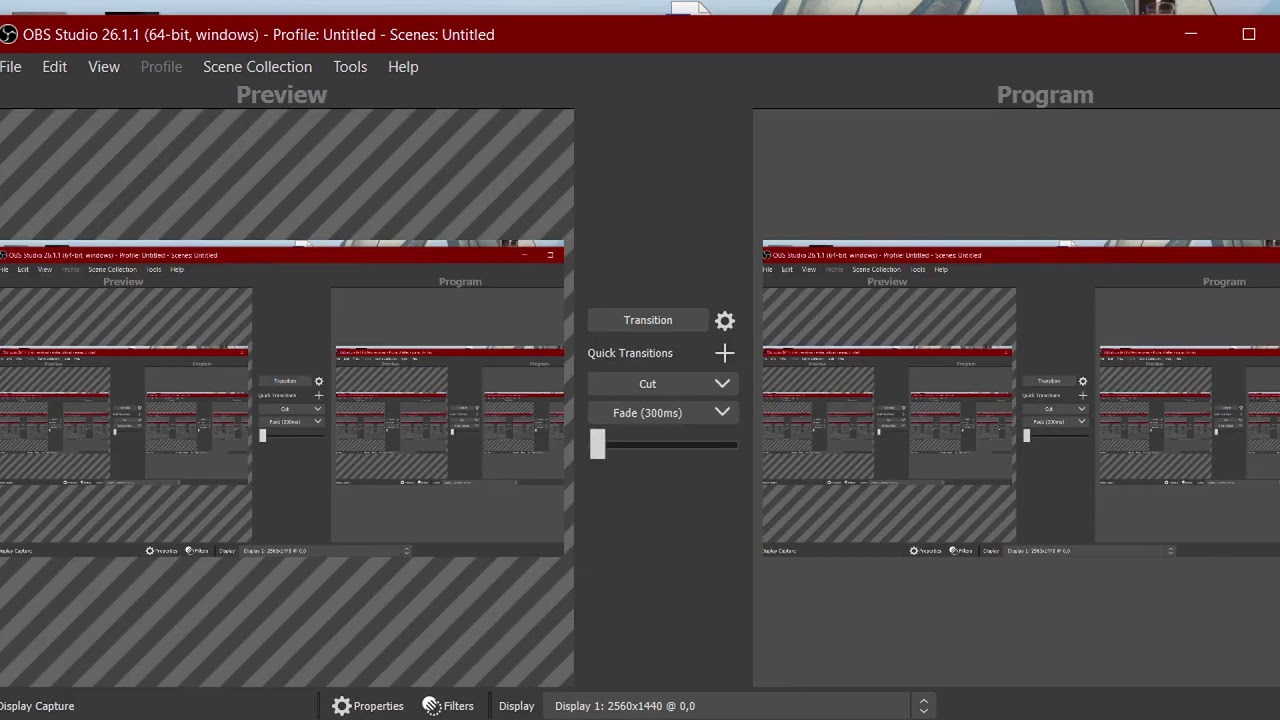Click the Preview canvas captured screen

pyautogui.click(x=282, y=398)
